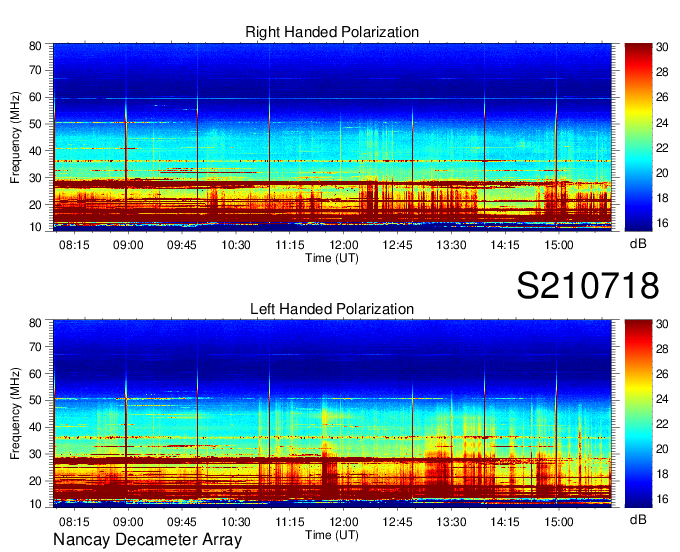Click 14:15 tick on Right Handed time axis
This screenshot has height=552, width=680.
click(x=505, y=245)
